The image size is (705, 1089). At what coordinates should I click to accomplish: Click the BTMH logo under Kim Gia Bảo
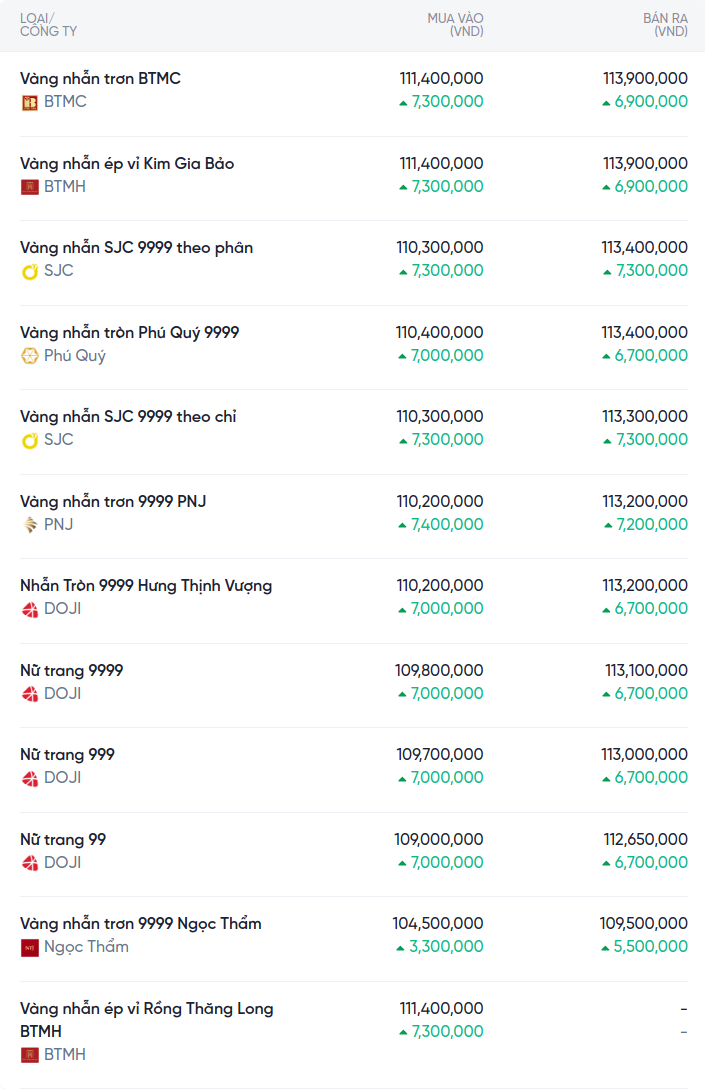30,187
